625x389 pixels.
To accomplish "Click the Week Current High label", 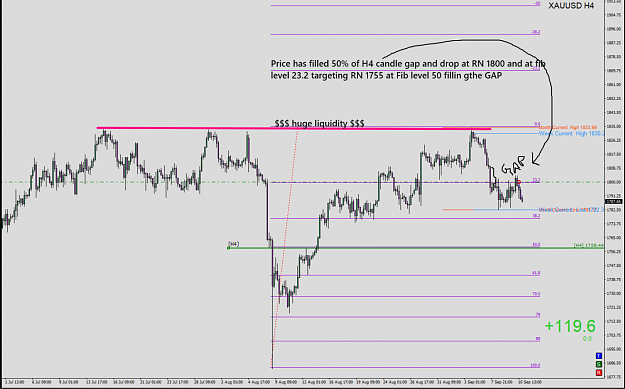I will click(571, 134).
